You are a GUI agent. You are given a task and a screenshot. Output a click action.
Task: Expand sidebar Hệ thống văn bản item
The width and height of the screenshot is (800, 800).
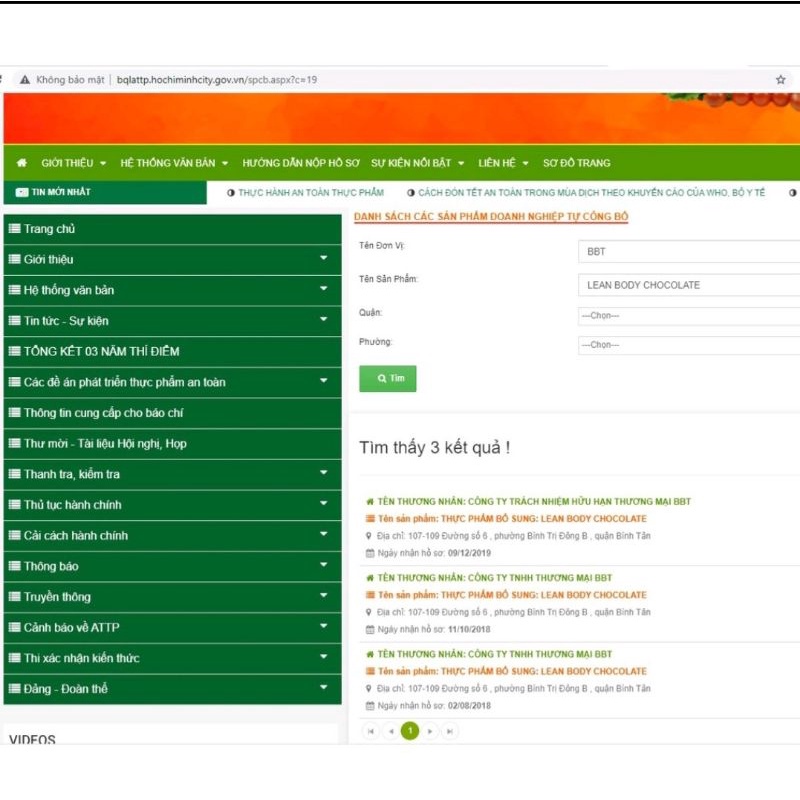click(172, 290)
